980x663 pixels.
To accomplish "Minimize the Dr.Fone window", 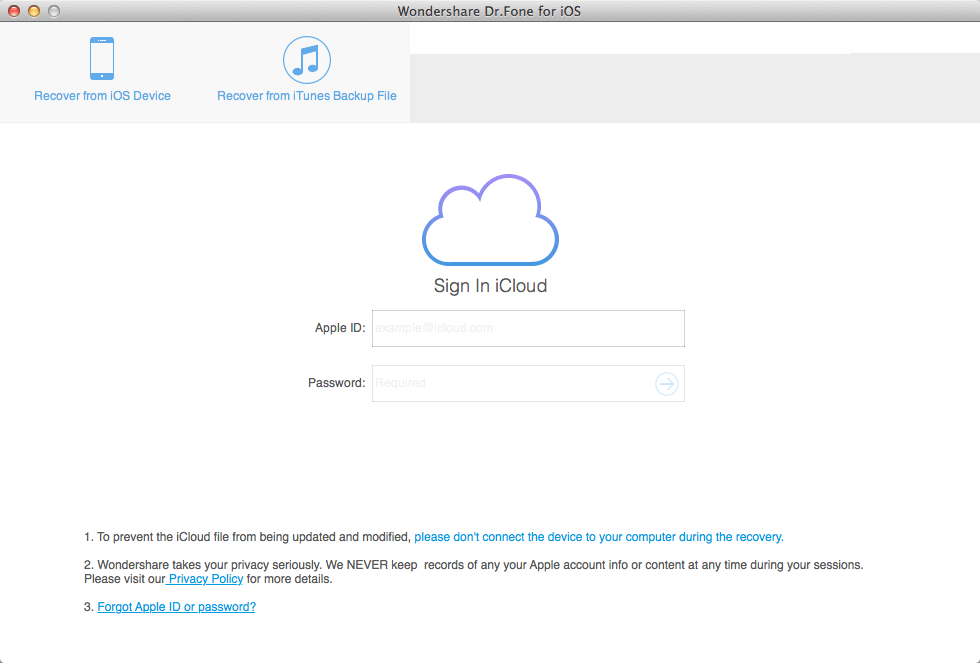I will [34, 11].
